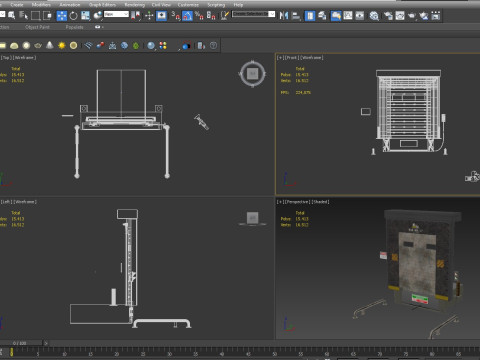Open Edit Named Selection Sets
The height and width of the screenshot is (360, 480).
[x=225, y=16]
